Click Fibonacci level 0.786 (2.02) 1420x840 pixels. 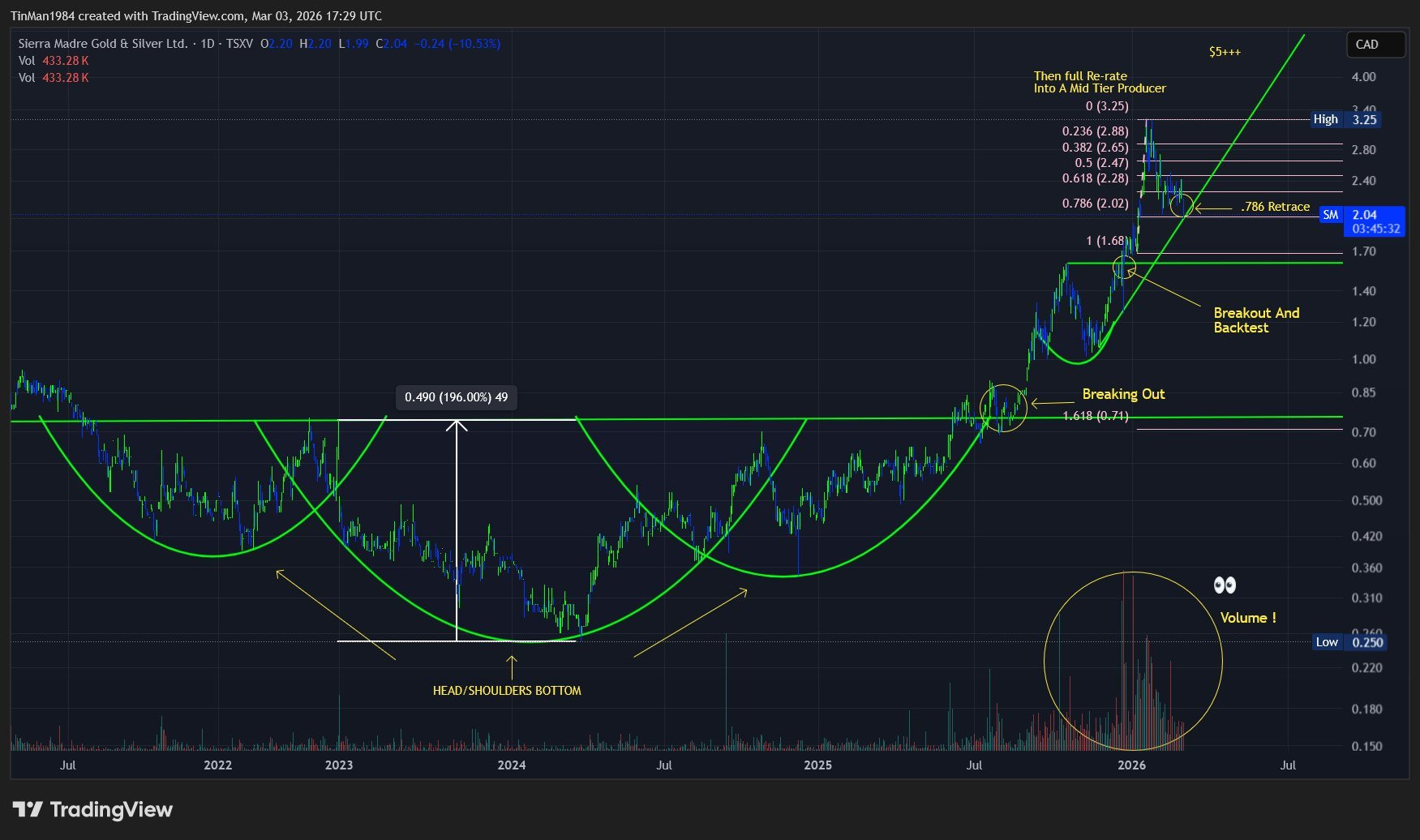(x=1095, y=204)
